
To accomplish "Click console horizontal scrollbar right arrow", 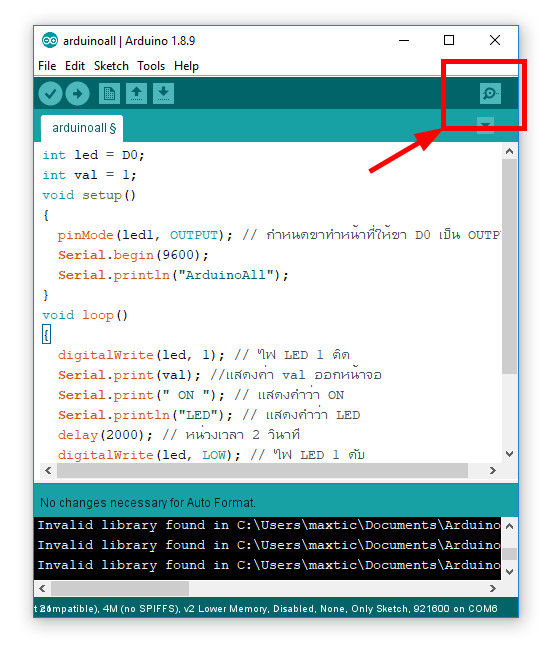I will [x=493, y=588].
